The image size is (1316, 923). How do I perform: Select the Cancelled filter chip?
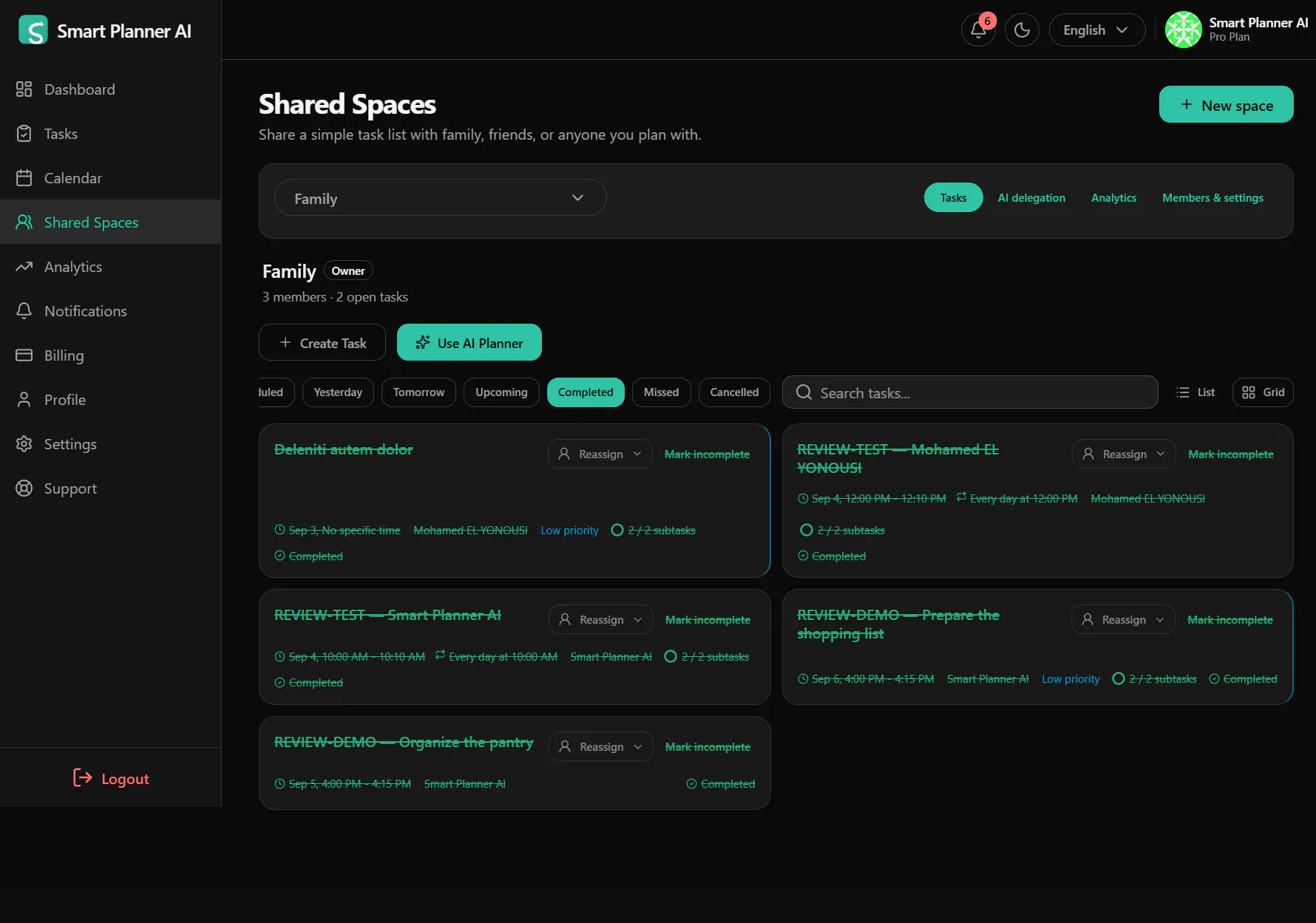(734, 392)
